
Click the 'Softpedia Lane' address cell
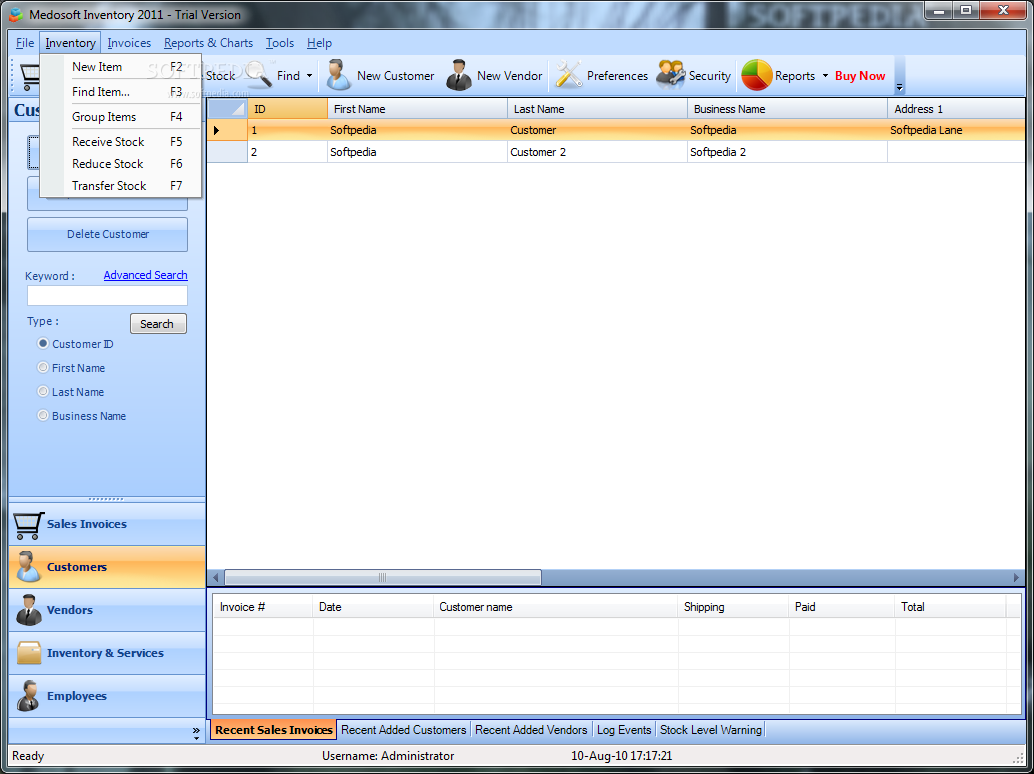(x=956, y=130)
